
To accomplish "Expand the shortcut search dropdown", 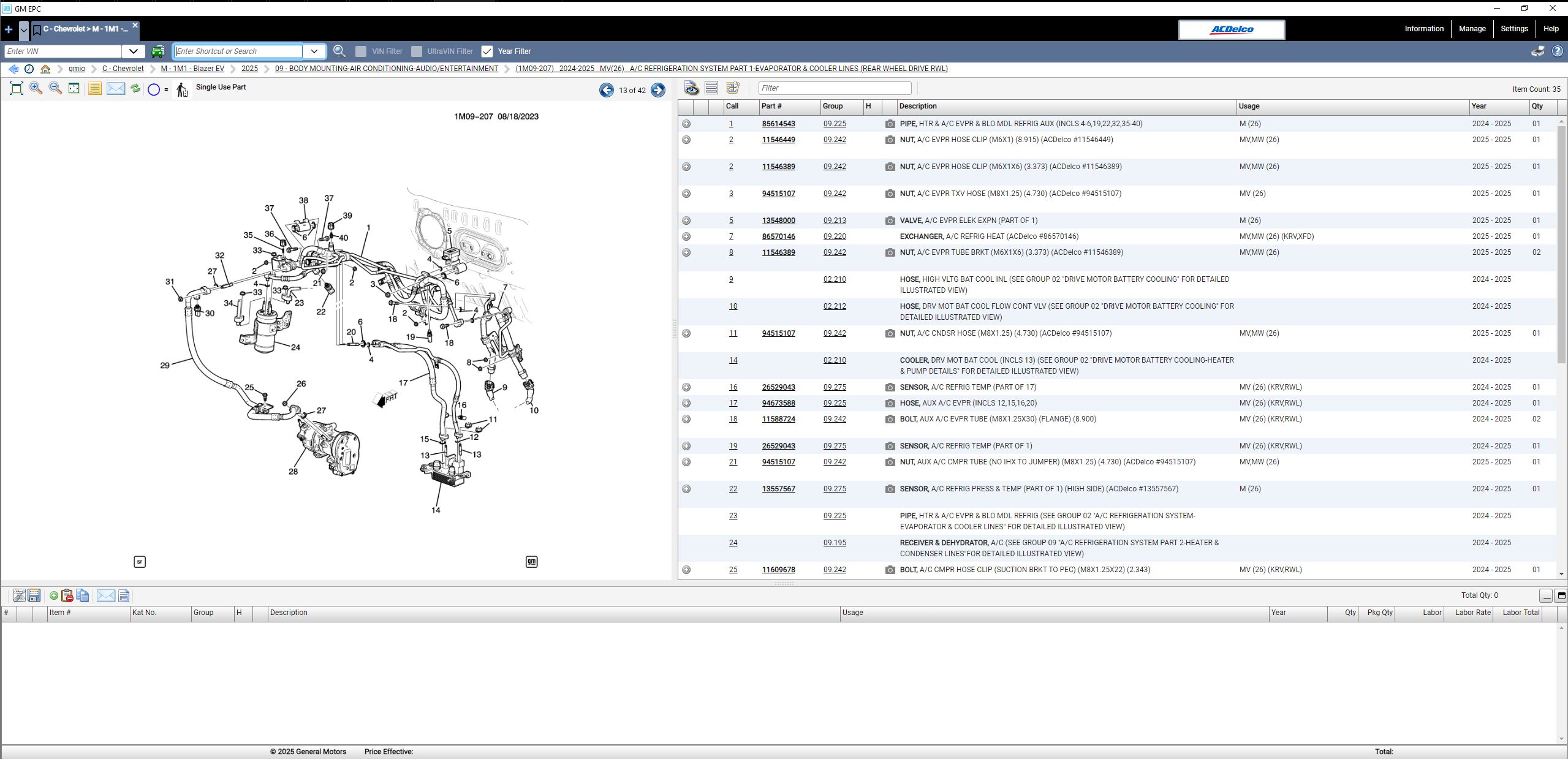I will coord(314,51).
